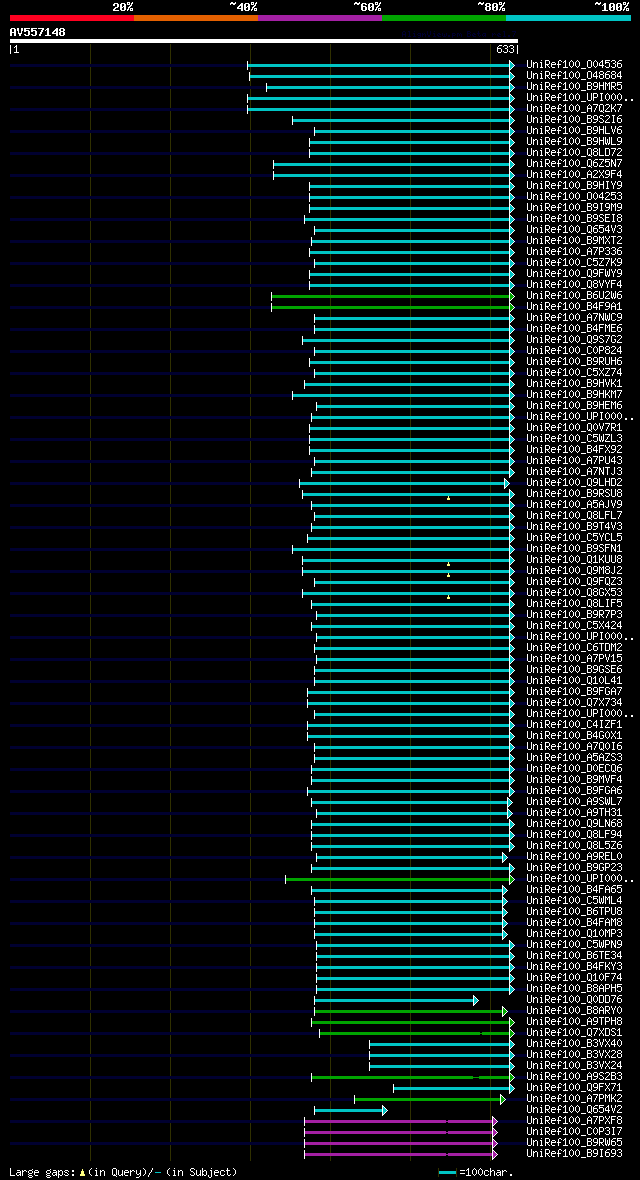Select hit label UniRef100_A7PMK2
Viewport: 640px width, 1180px height.
coord(574,1099)
